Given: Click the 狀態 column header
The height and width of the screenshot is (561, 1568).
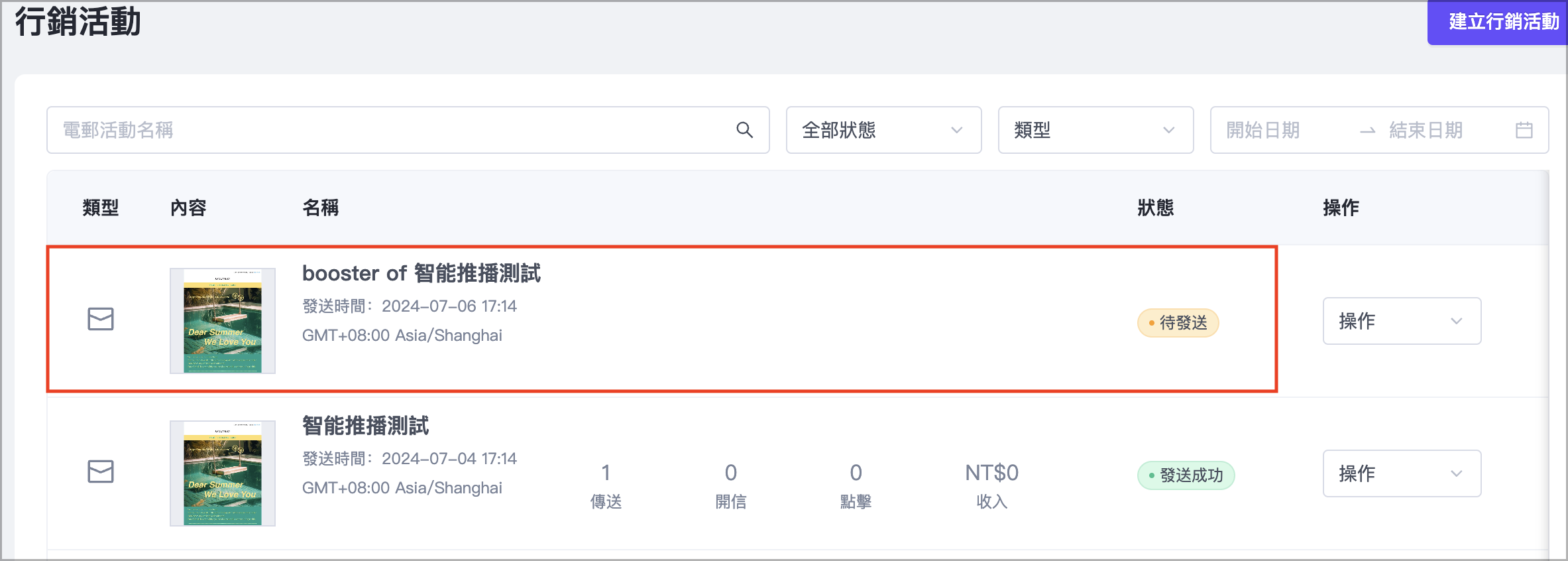Looking at the screenshot, I should click(x=1155, y=208).
